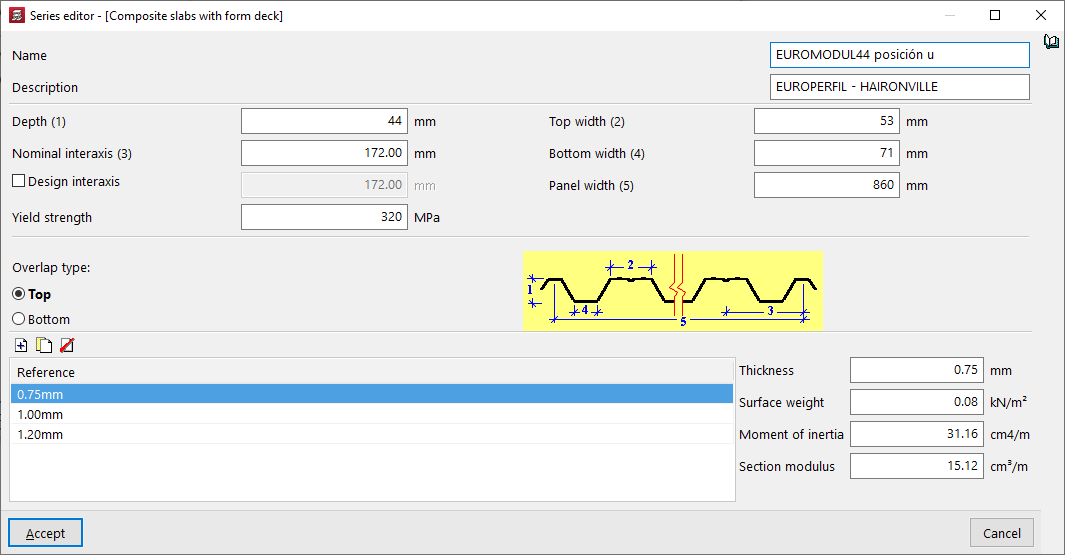Edit the Thickness value field
Image resolution: width=1065 pixels, height=555 pixels.
[916, 370]
